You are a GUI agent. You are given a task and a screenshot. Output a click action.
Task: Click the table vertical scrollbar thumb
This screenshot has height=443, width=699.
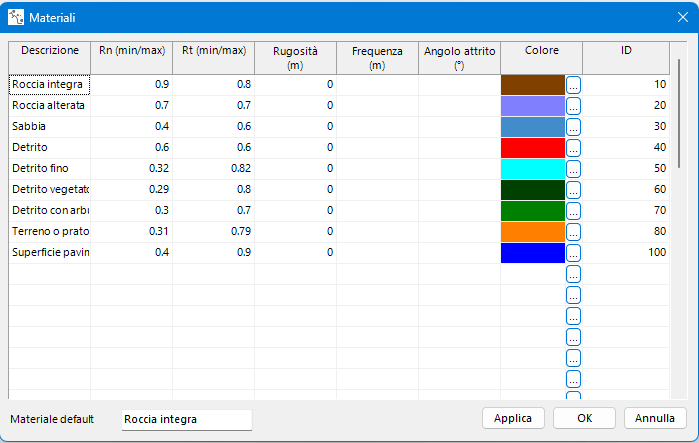pos(679,114)
